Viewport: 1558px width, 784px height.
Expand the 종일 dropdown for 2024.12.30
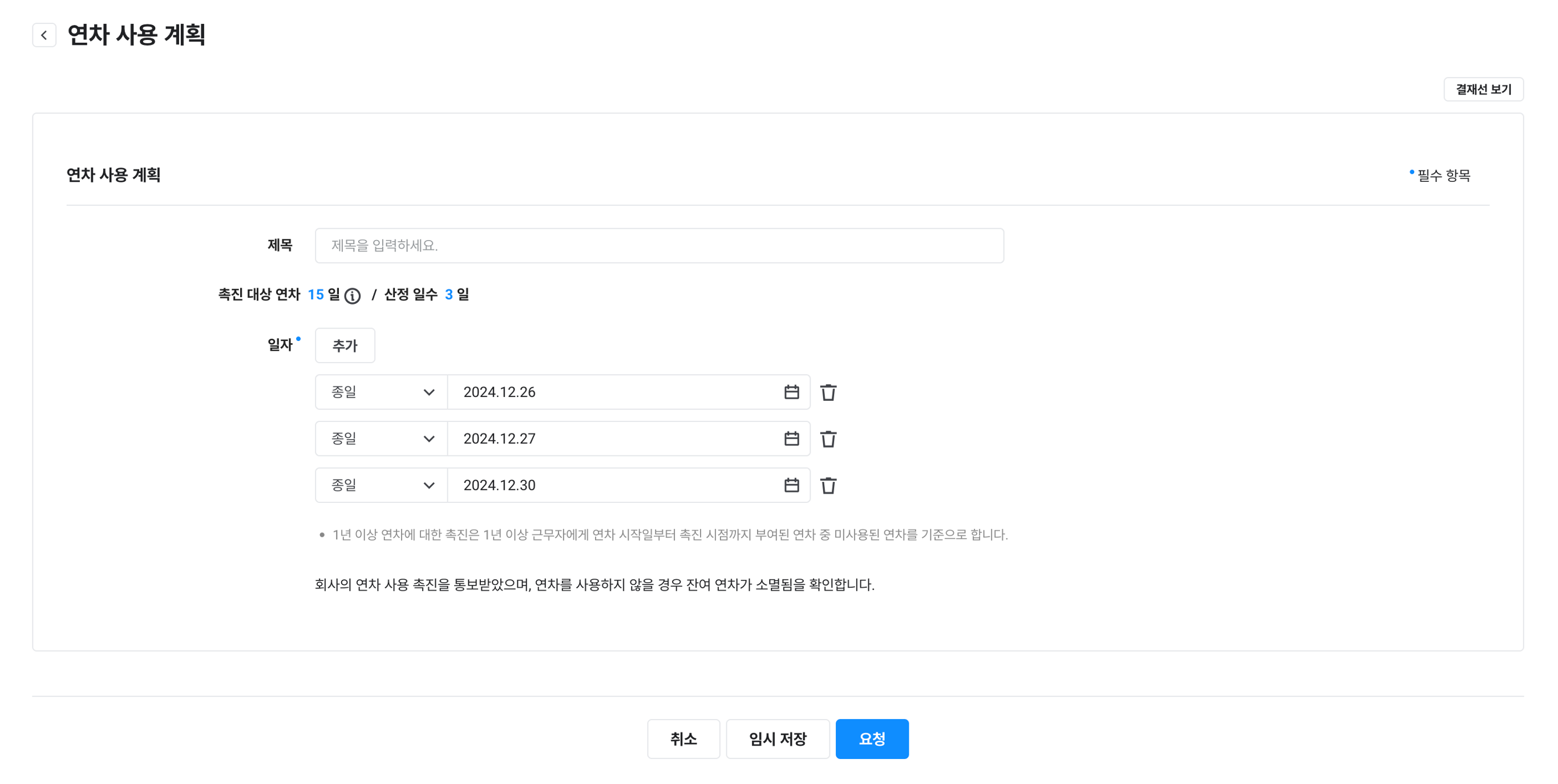click(382, 485)
